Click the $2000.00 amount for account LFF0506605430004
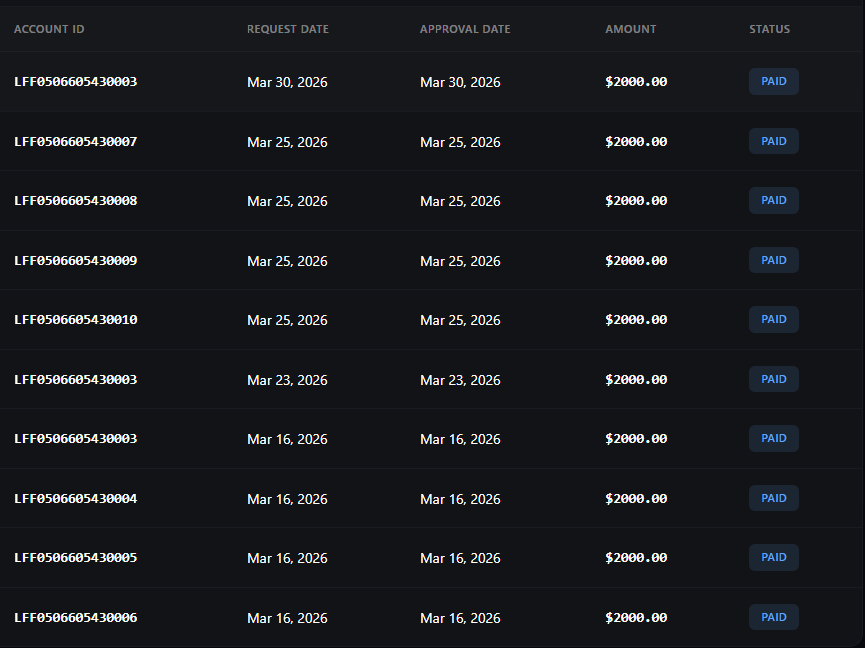This screenshot has width=865, height=648. 636,499
